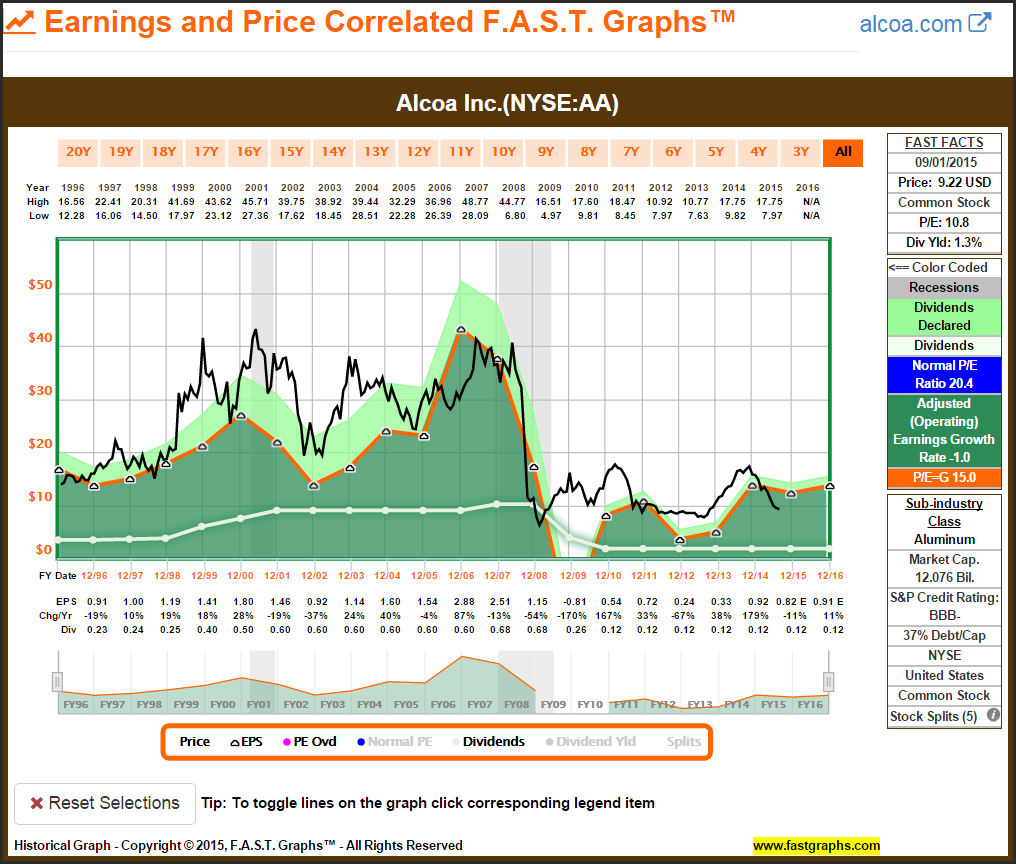The width and height of the screenshot is (1016, 864).
Task: Click the EPS triangle marker at 12/00
Action: point(240,416)
